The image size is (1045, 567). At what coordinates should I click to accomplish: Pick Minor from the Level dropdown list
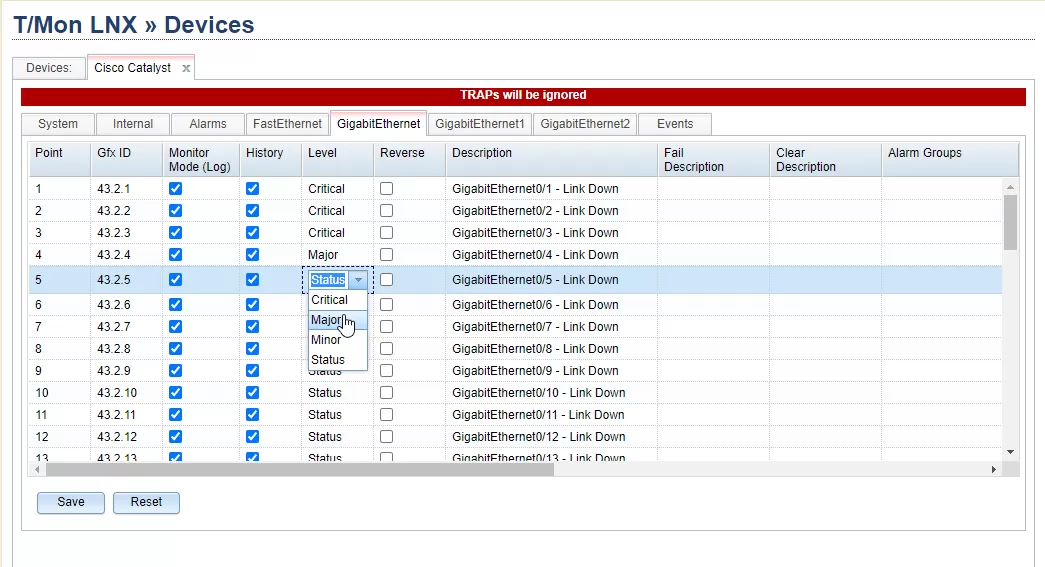326,340
